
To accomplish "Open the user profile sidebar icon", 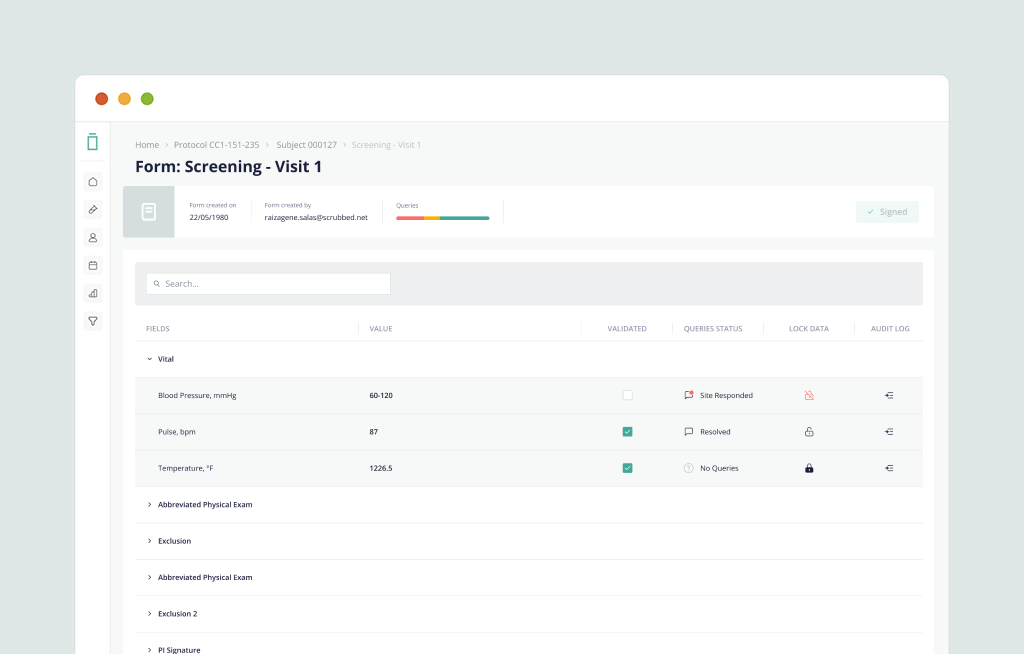I will pos(93,238).
